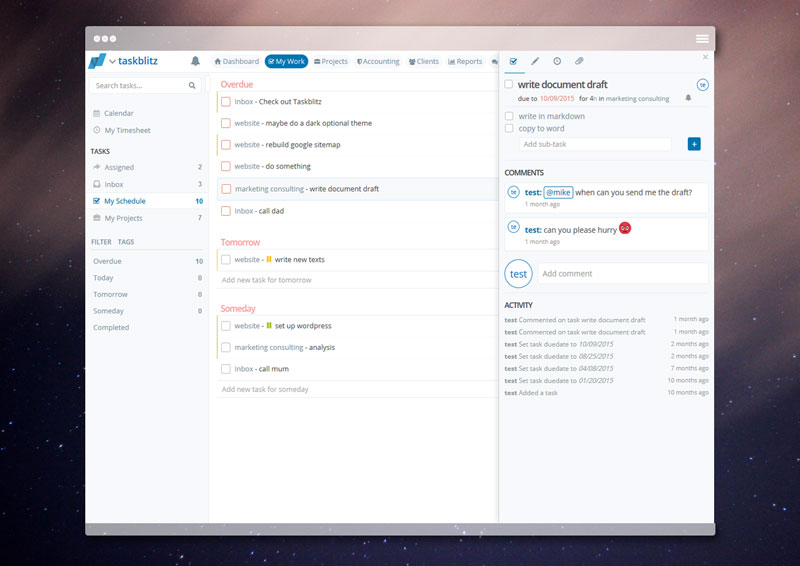Show Assigned tasks list

pos(147,167)
